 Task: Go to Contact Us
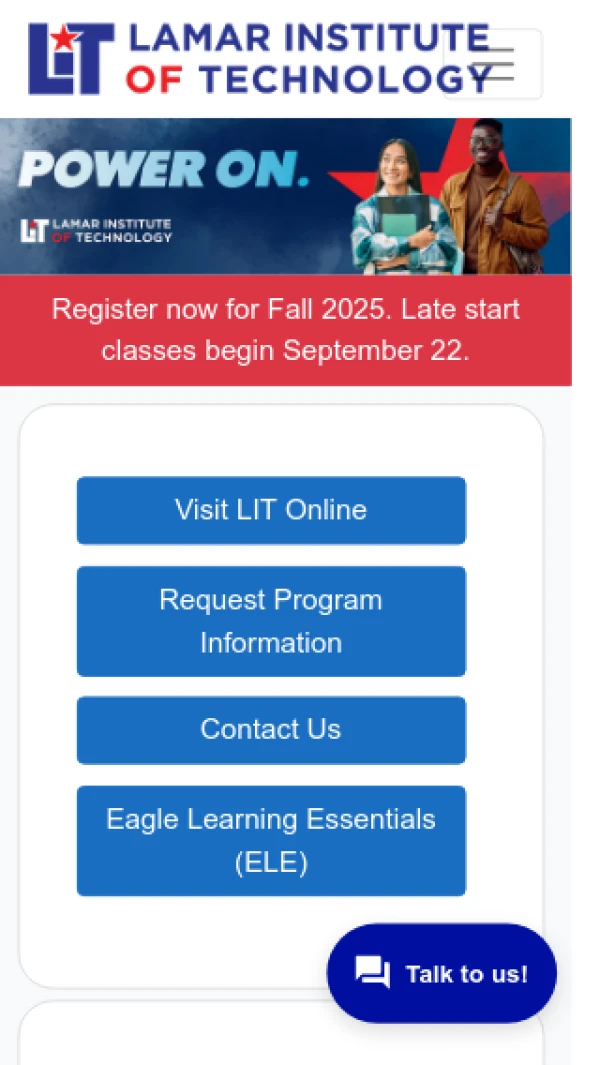[x=271, y=730]
